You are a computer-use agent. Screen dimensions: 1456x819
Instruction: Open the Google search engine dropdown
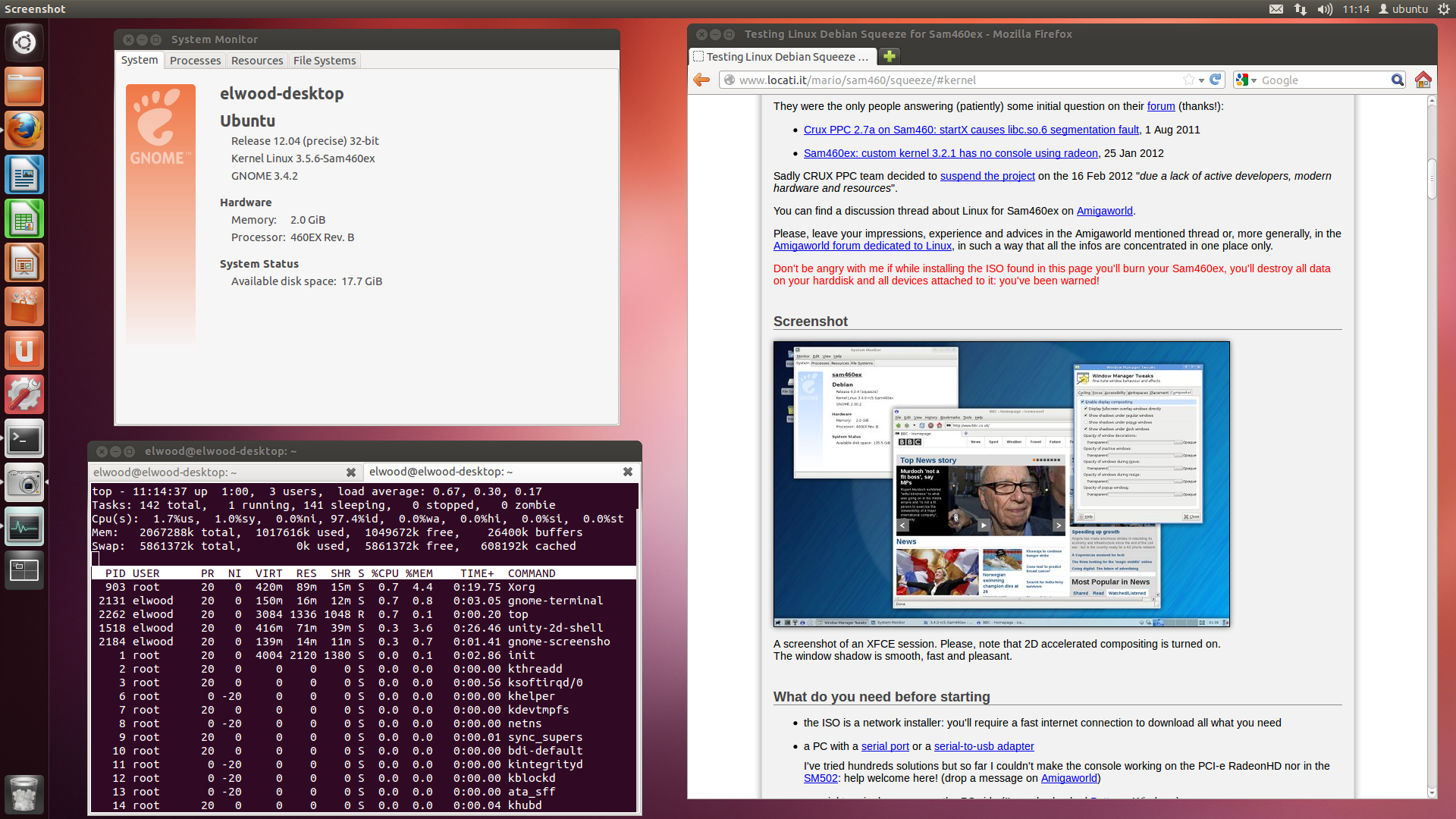tap(1246, 80)
